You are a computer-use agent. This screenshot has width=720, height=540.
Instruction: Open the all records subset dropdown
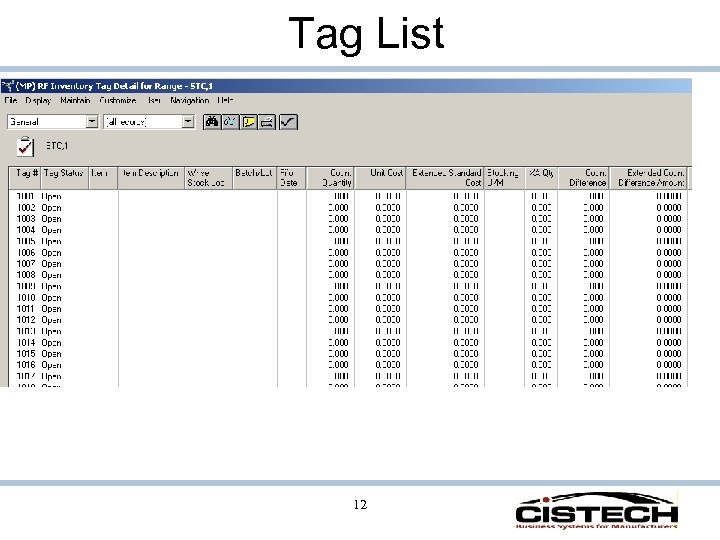click(188, 122)
